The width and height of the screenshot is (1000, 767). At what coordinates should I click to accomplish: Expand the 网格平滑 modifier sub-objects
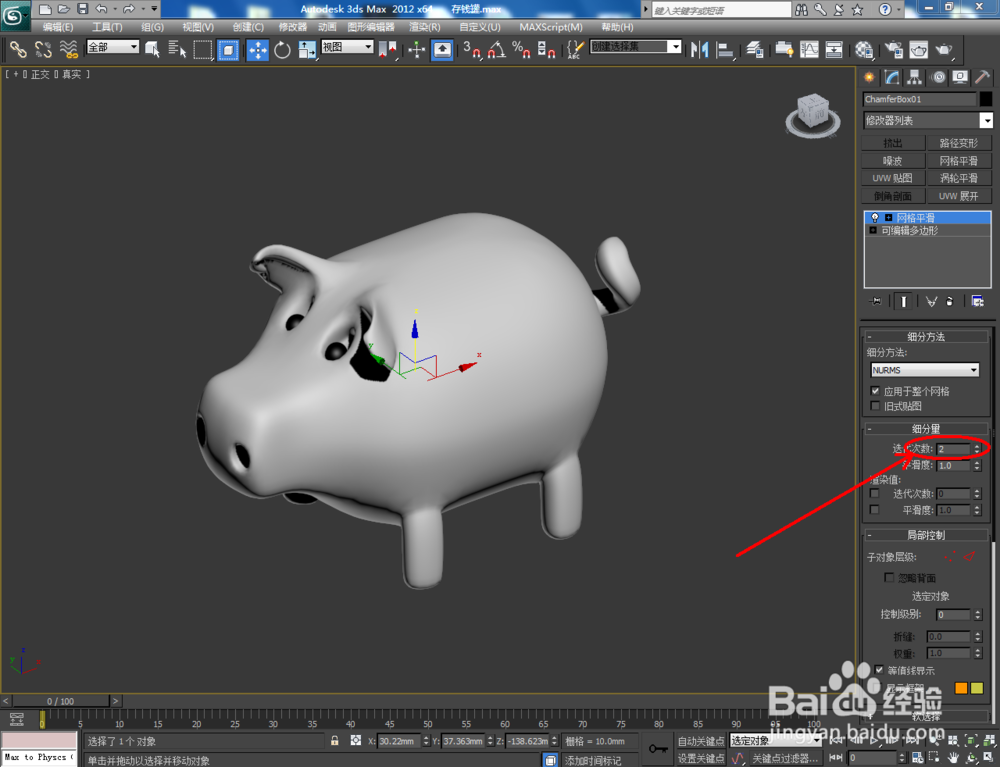point(888,218)
